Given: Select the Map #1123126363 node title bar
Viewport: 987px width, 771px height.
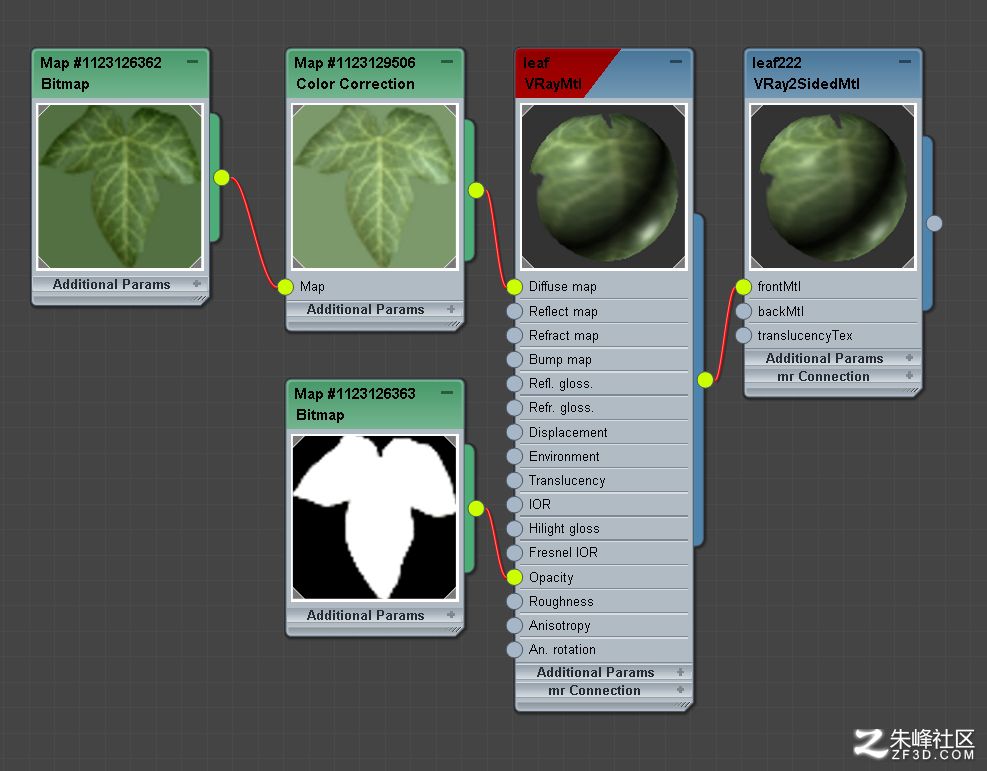Looking at the screenshot, I should 375,404.
